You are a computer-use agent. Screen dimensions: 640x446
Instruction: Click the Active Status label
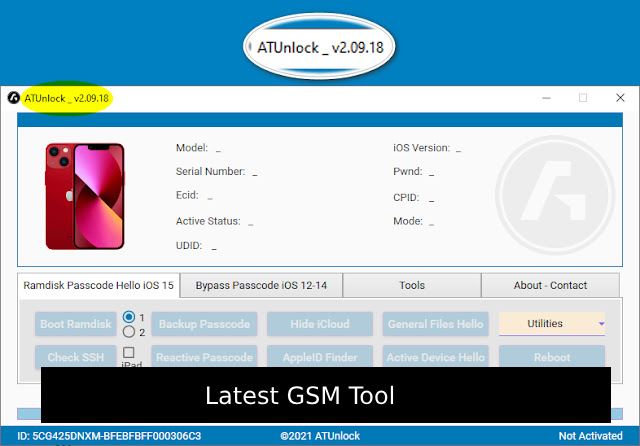coord(208,221)
